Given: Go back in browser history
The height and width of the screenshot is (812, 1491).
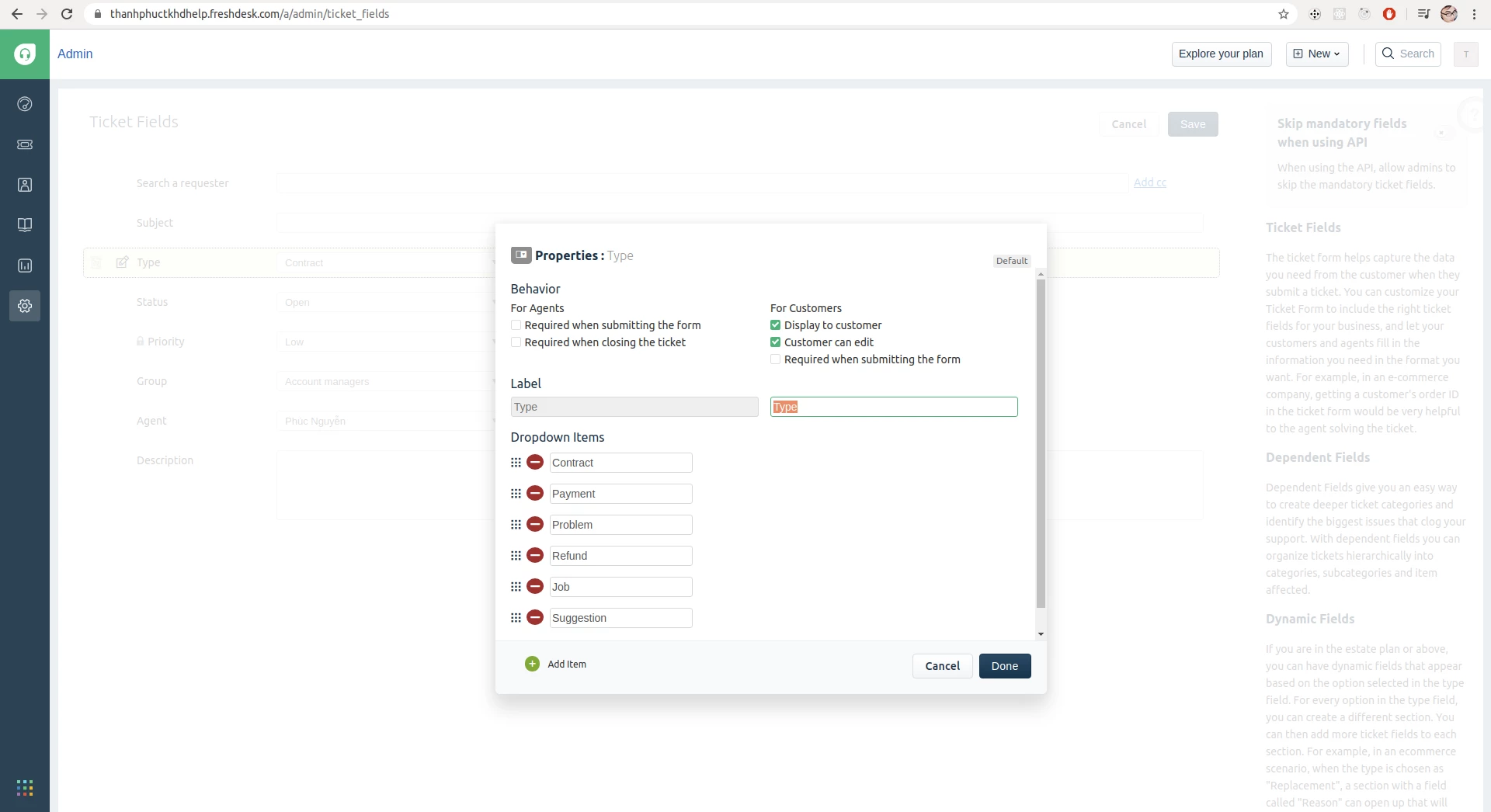Looking at the screenshot, I should pos(17,14).
